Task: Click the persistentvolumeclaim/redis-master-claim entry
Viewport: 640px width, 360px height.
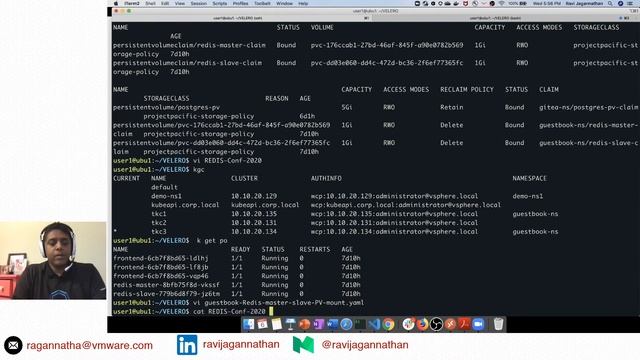Action: [189, 45]
